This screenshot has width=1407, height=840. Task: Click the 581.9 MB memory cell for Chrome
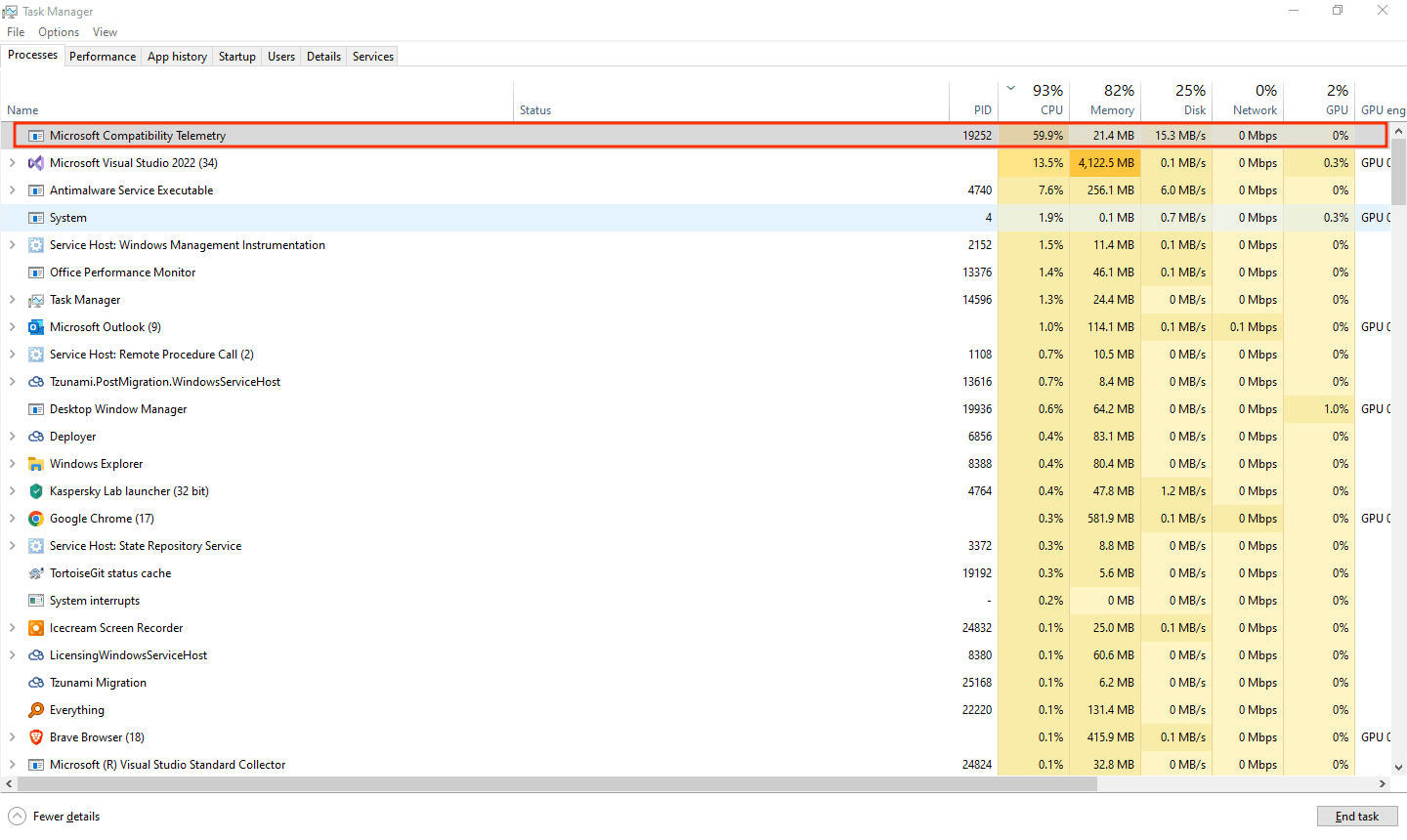[x=1105, y=519]
